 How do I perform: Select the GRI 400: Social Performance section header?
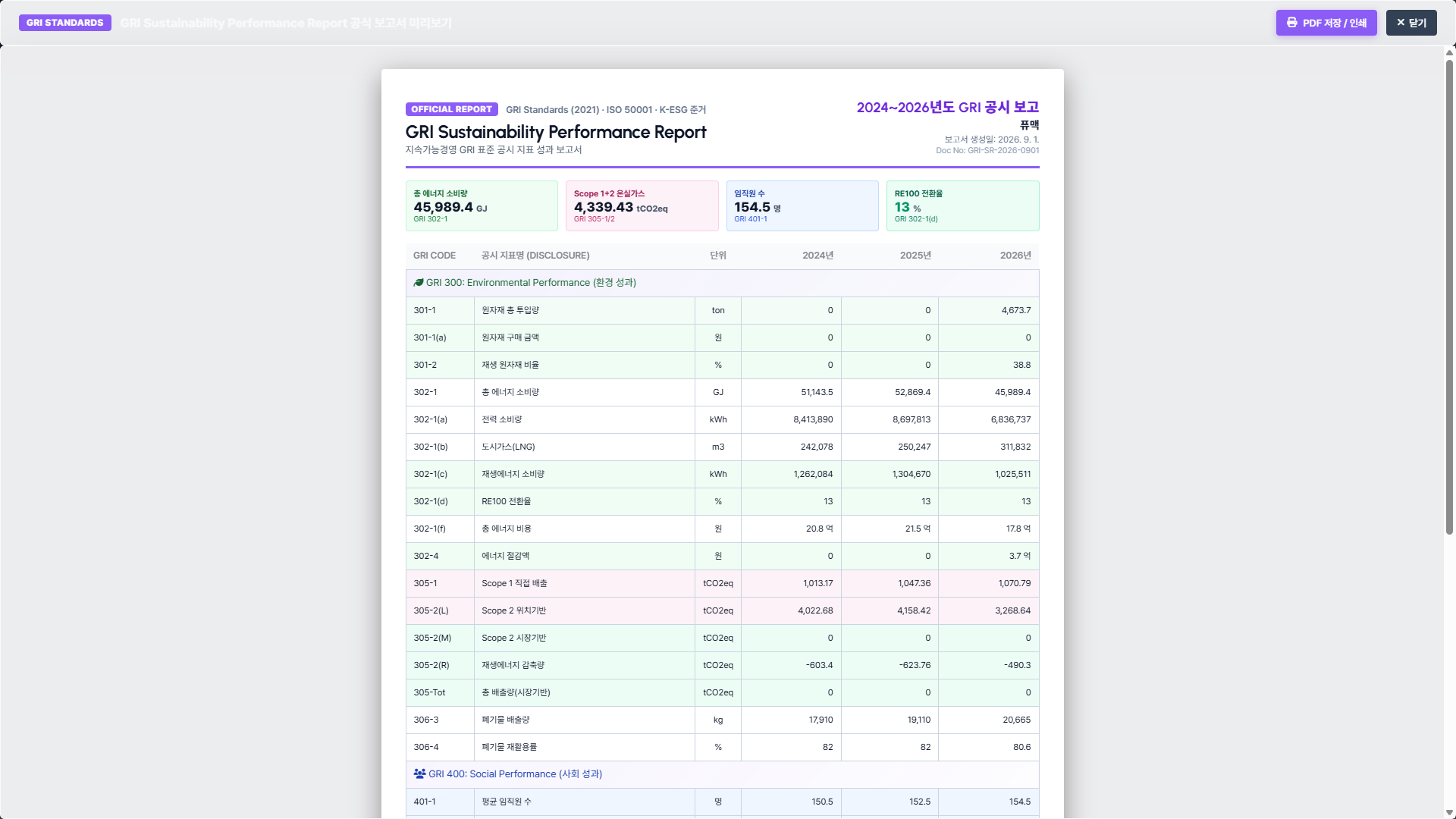click(722, 774)
